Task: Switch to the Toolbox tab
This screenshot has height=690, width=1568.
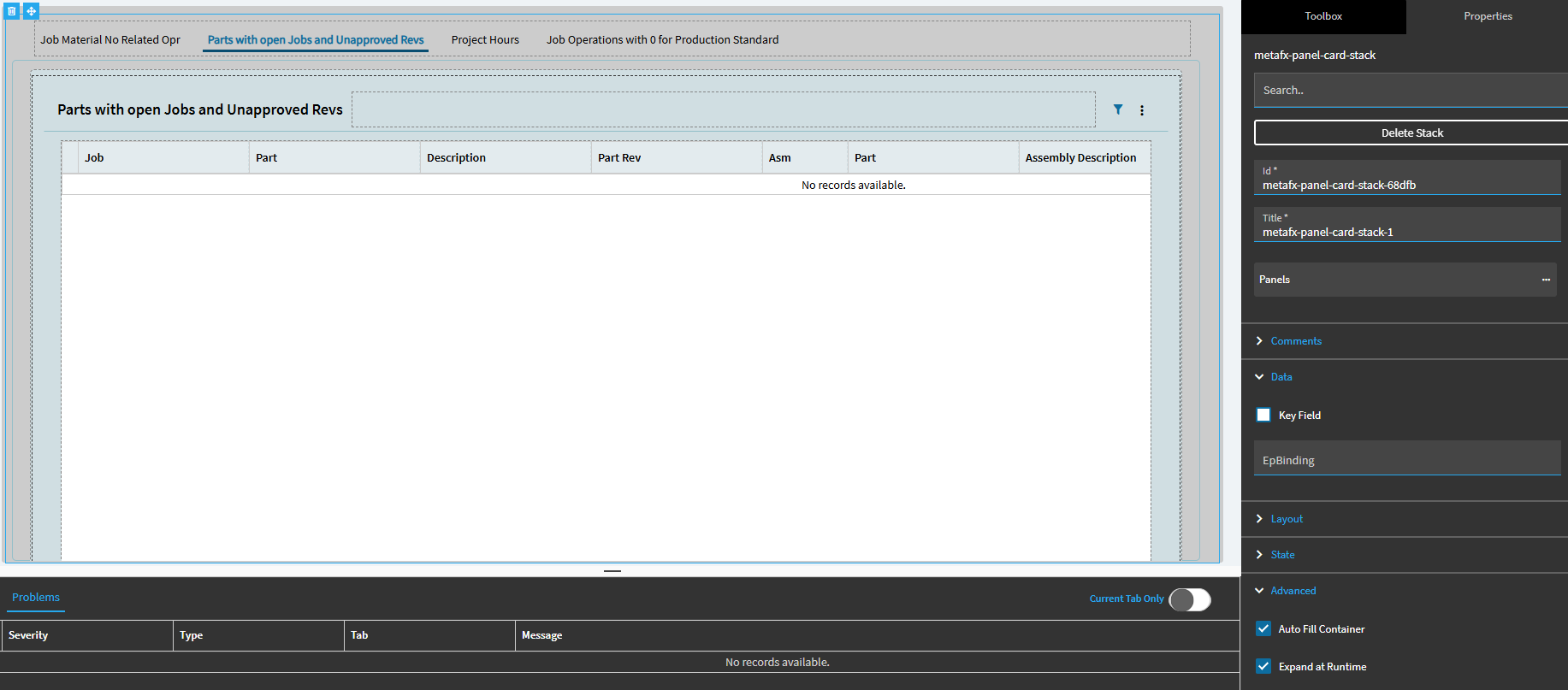Action: 1323,16
